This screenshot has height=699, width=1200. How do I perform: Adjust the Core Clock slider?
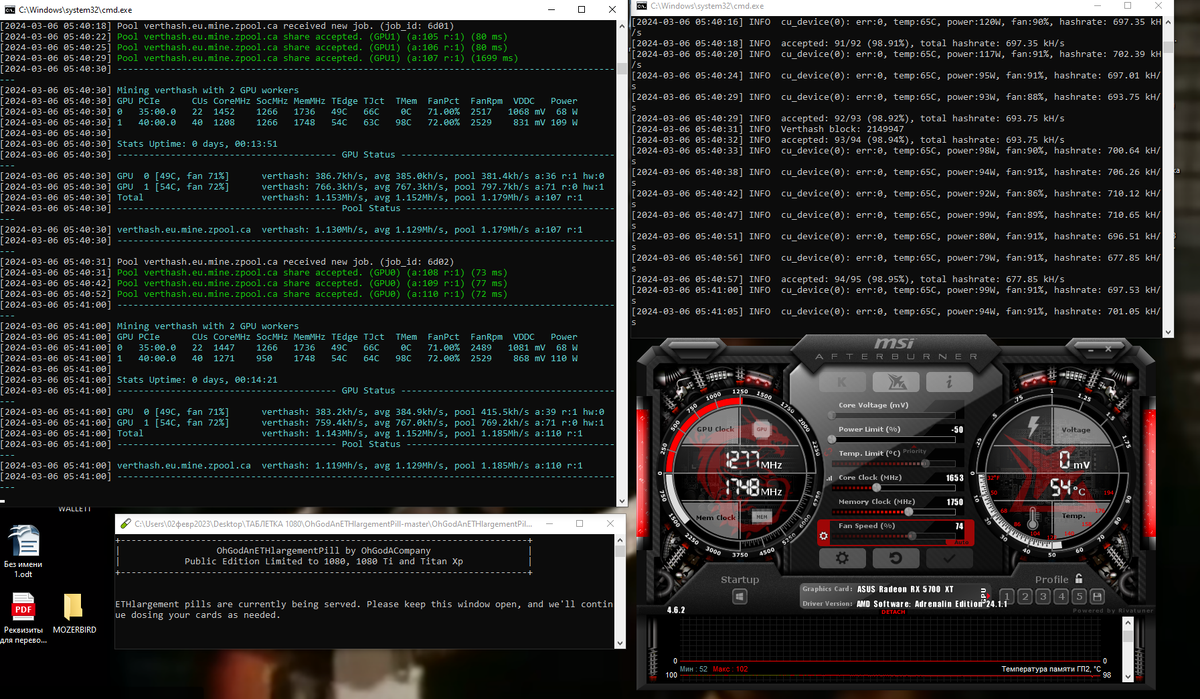[895, 488]
